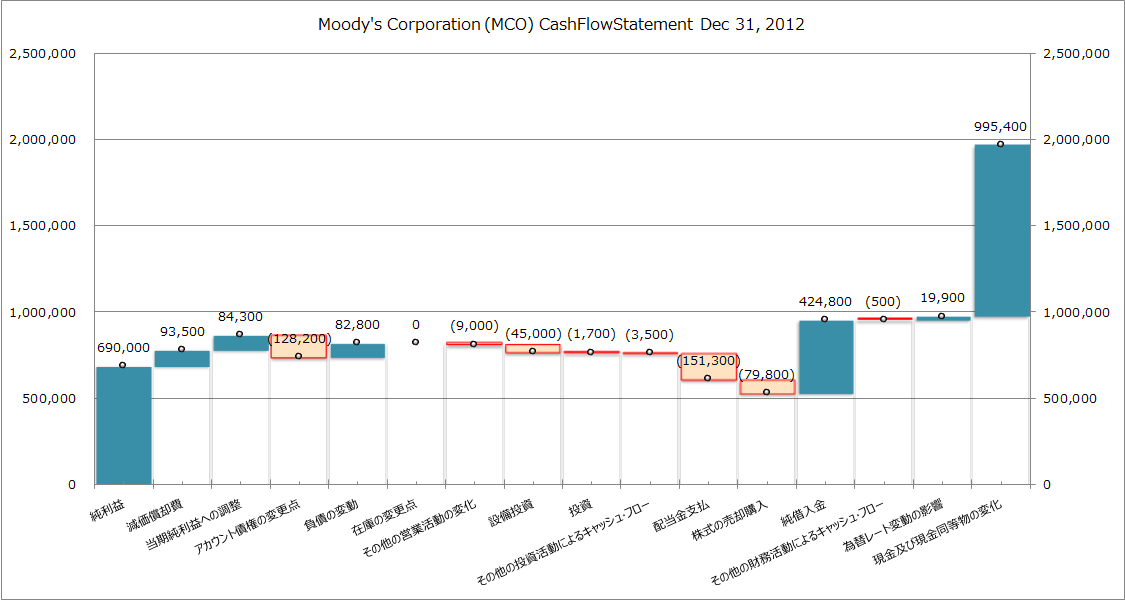
Task: Click the data label 19,900
Action: (943, 297)
